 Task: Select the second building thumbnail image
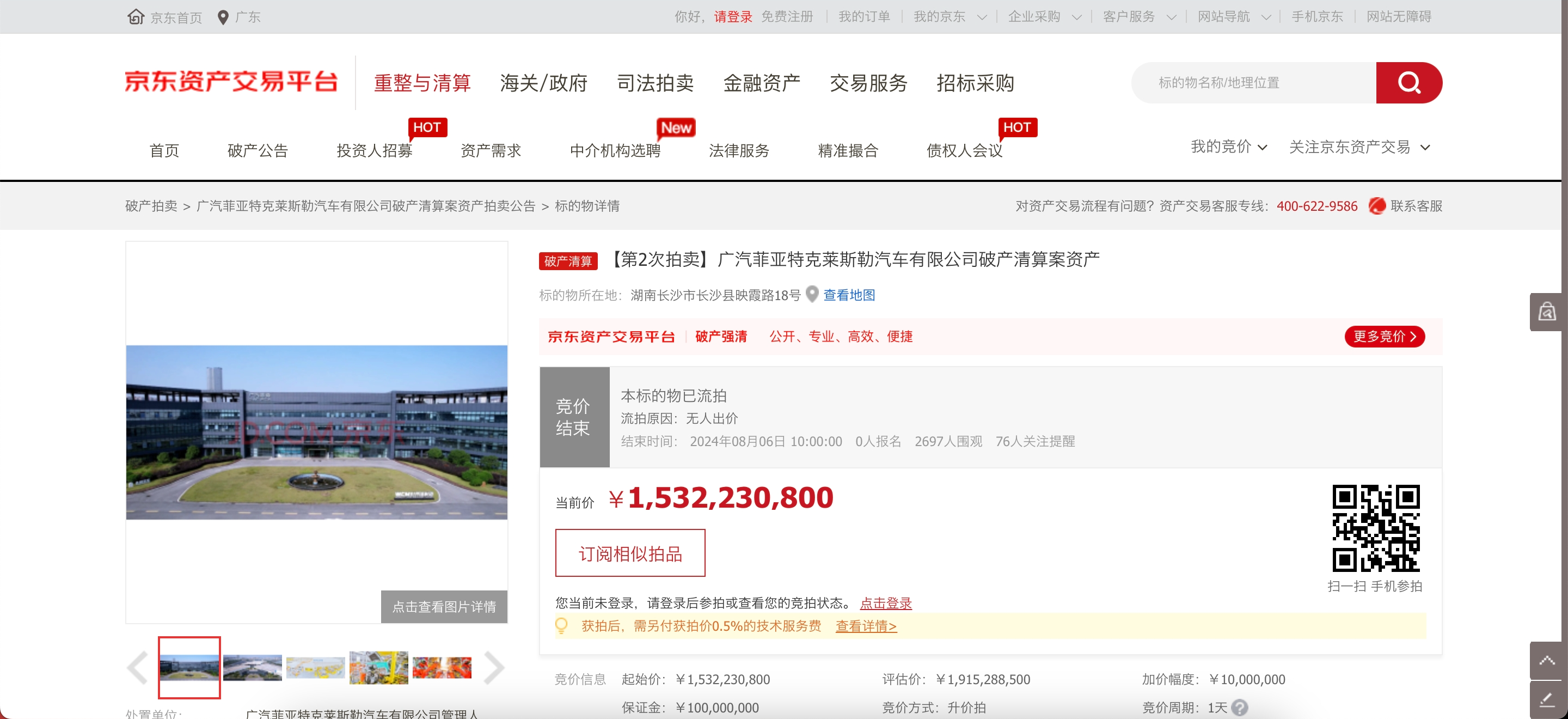pos(253,668)
